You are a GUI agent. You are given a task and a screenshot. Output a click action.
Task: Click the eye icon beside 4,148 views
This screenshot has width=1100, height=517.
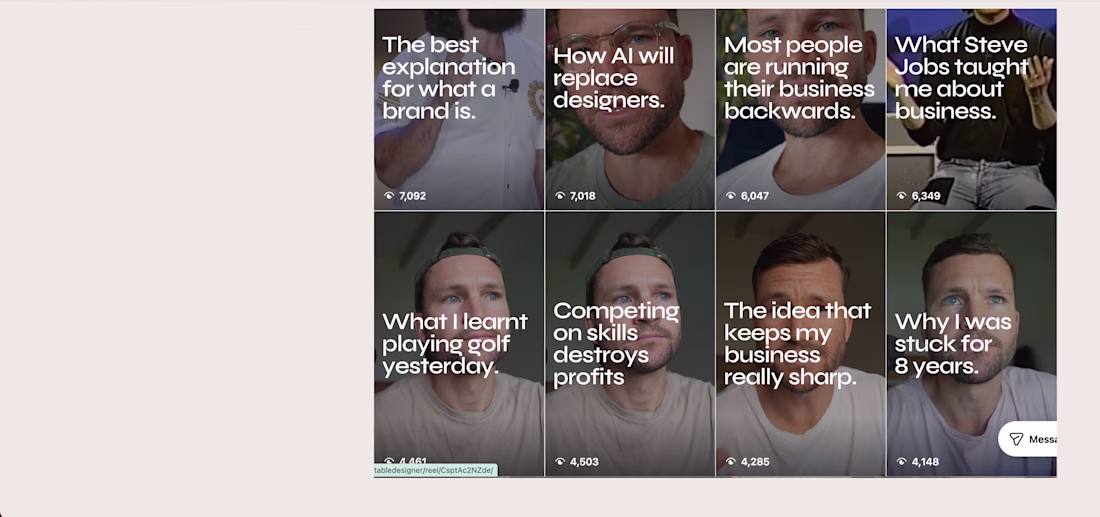[902, 462]
